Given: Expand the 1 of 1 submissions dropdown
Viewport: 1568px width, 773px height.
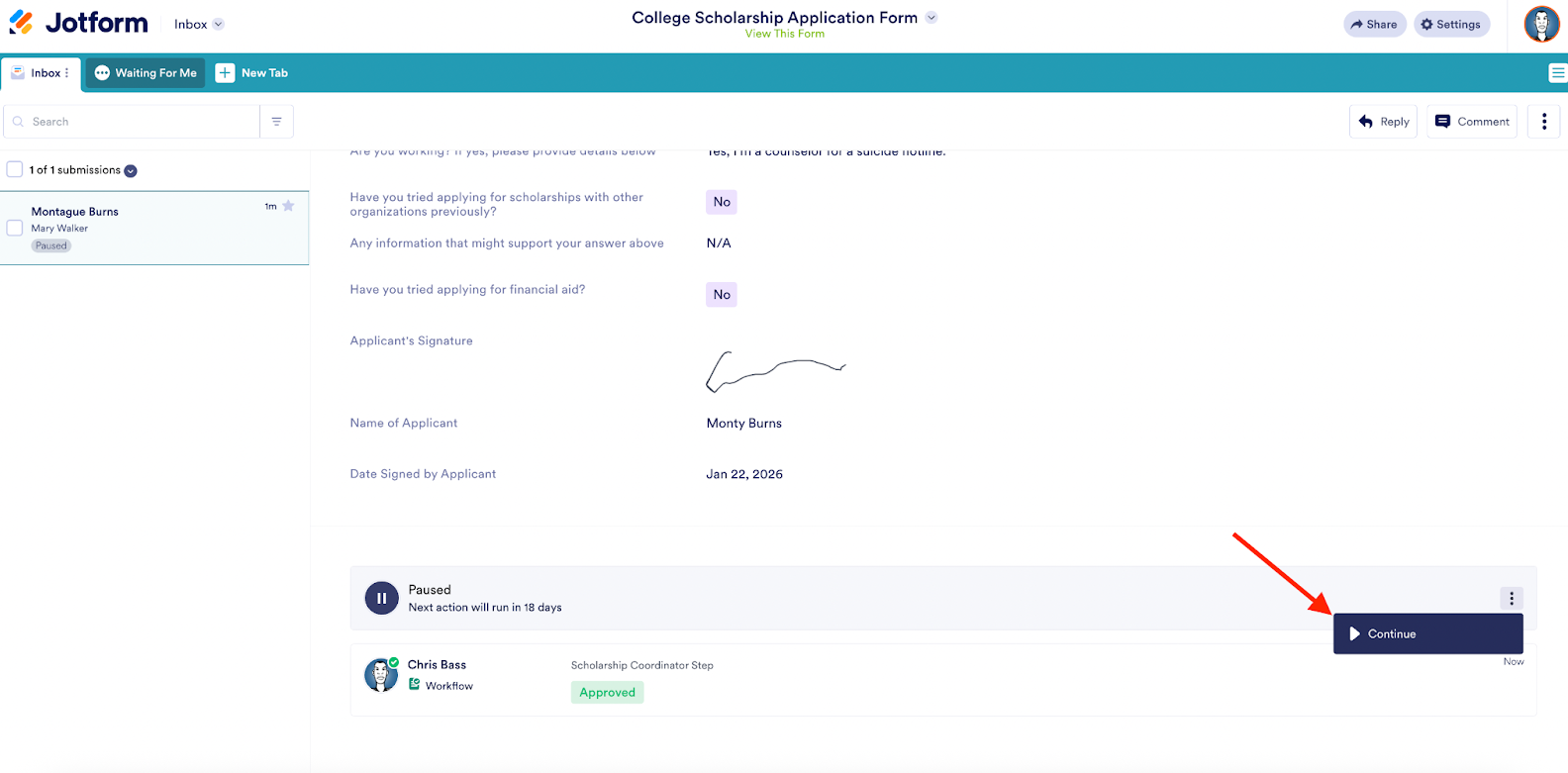Looking at the screenshot, I should [131, 170].
